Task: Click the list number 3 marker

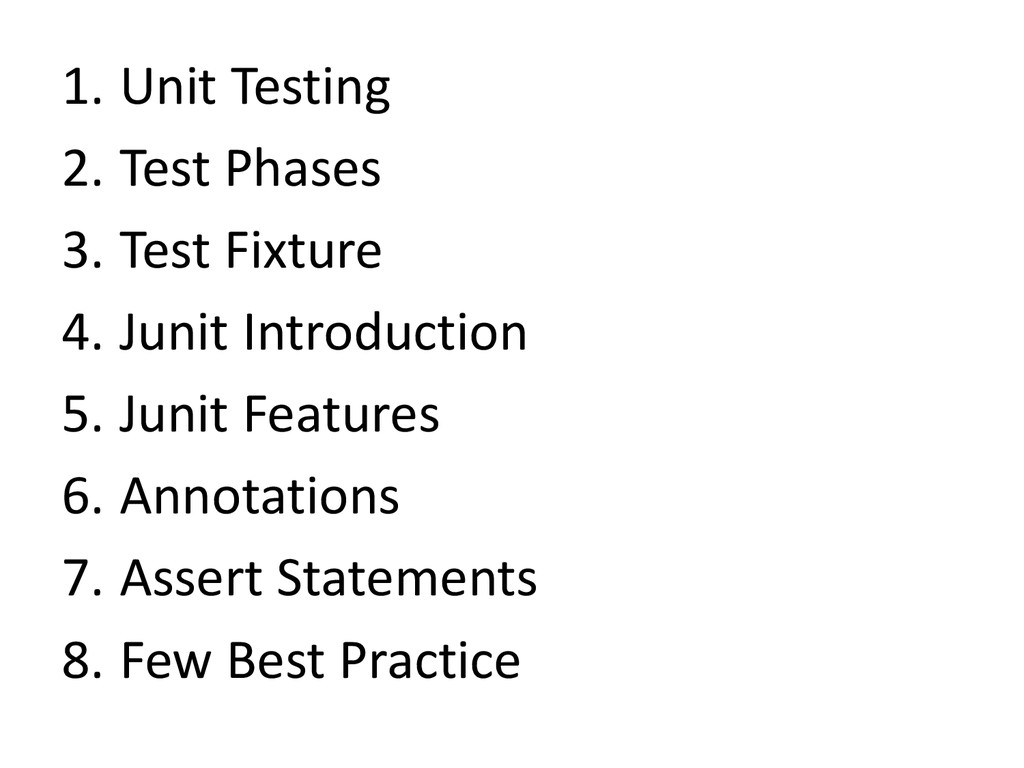Action: [82, 250]
